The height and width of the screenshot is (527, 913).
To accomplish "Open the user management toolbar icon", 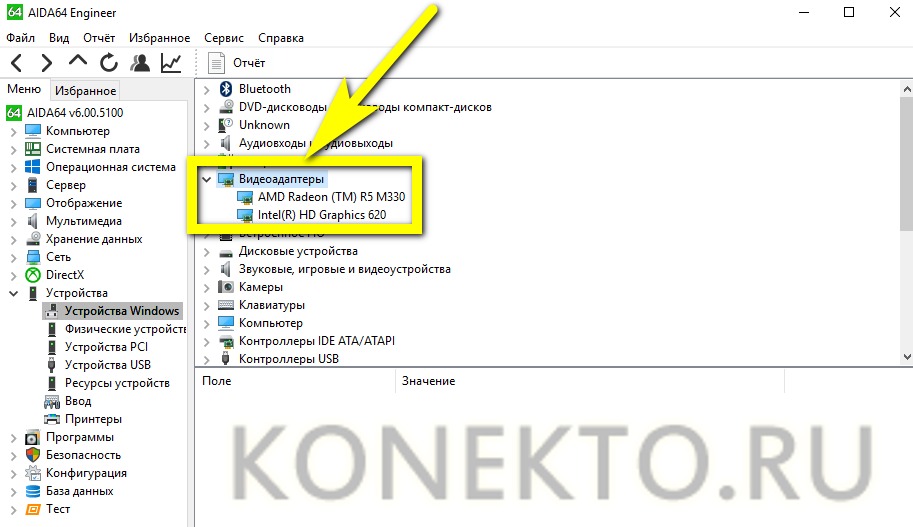I will coord(140,62).
